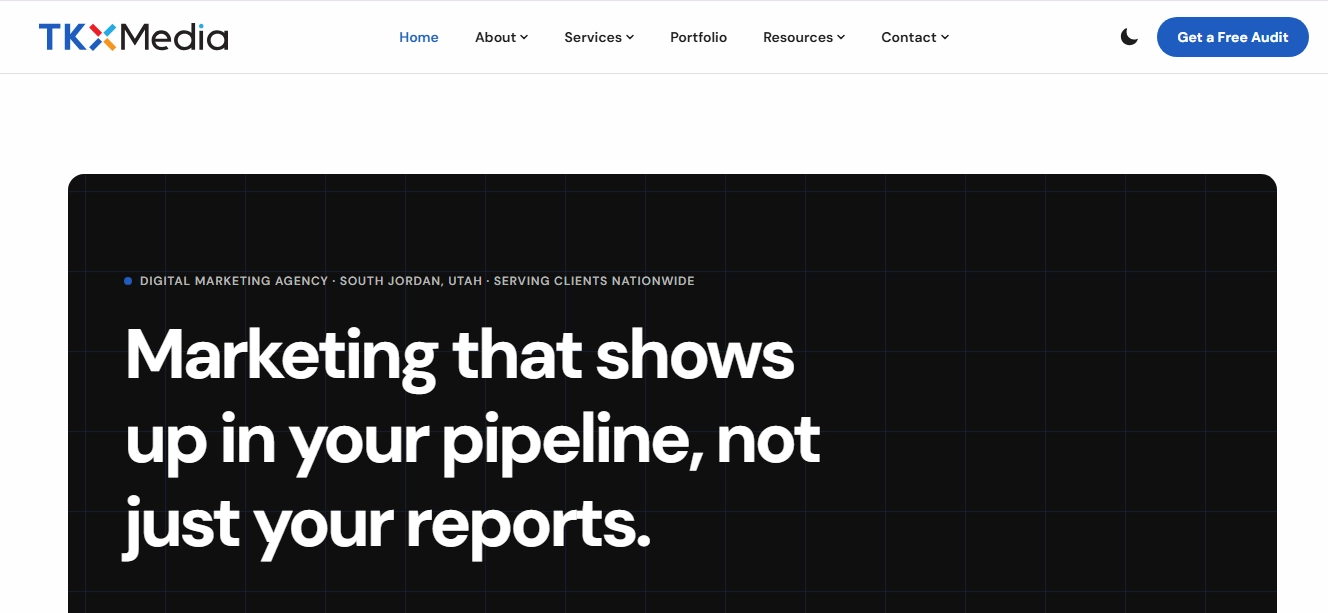The height and width of the screenshot is (613, 1328).
Task: Go to the Home nav item
Action: (x=419, y=37)
